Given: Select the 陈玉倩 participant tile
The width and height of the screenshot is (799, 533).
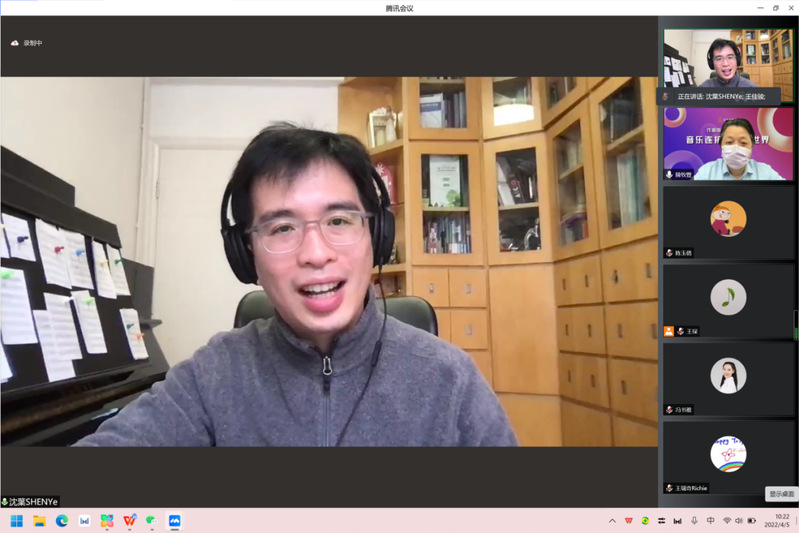Looking at the screenshot, I should [728, 222].
